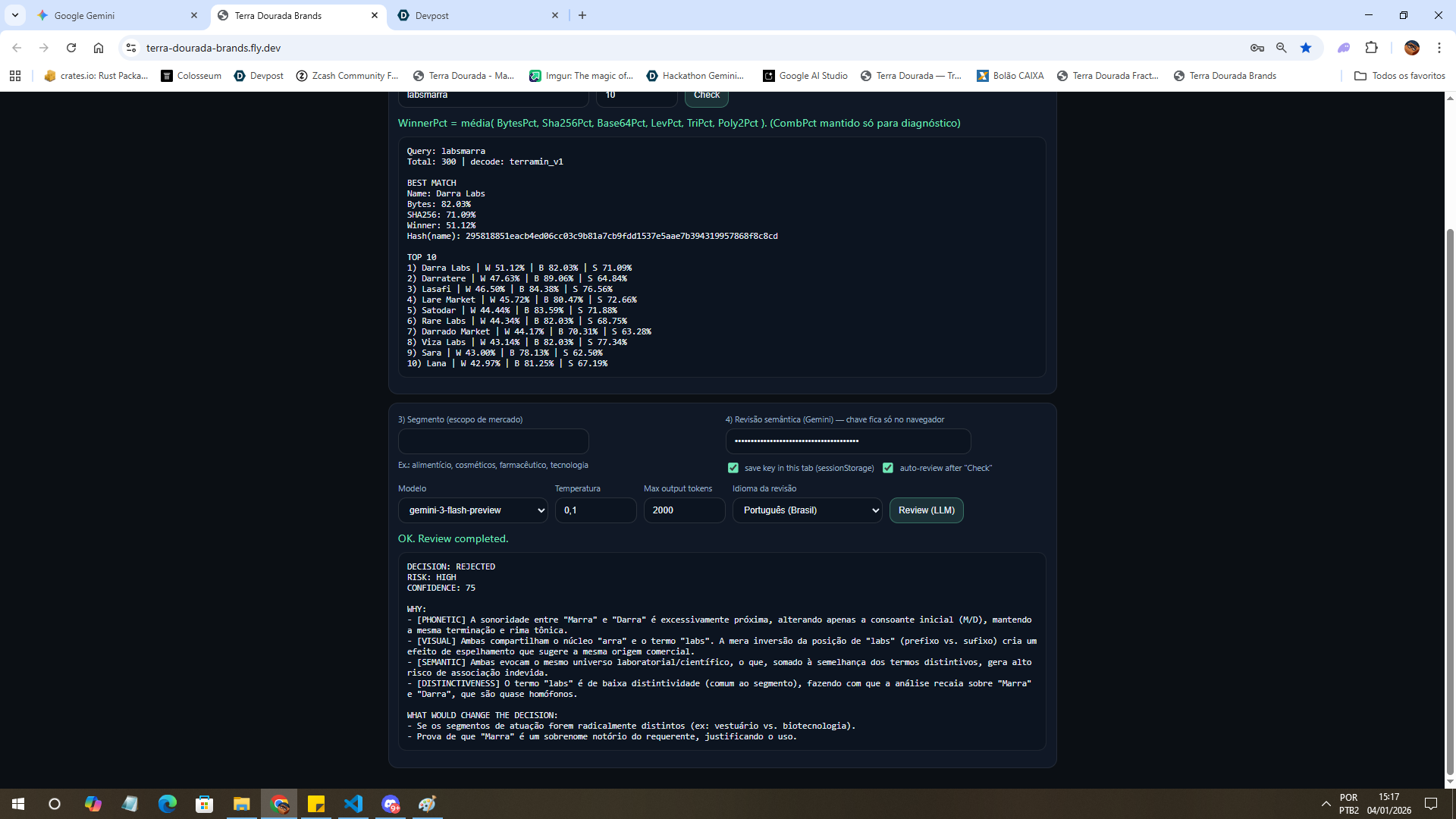
Task: Uncheck save key in this tab checkbox
Action: click(x=733, y=468)
